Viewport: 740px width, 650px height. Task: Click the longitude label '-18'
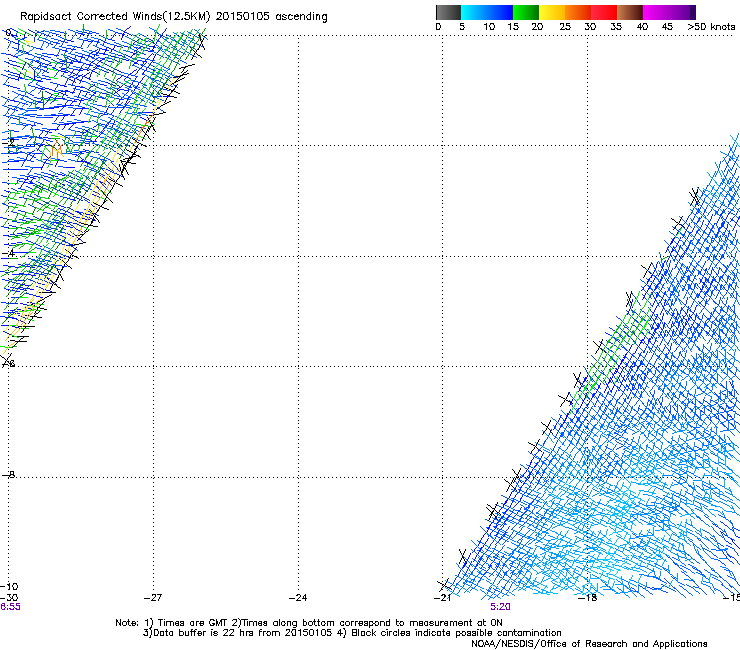(588, 598)
